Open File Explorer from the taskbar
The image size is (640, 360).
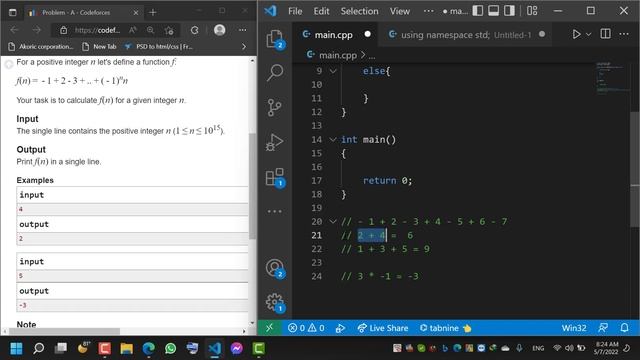(127, 349)
